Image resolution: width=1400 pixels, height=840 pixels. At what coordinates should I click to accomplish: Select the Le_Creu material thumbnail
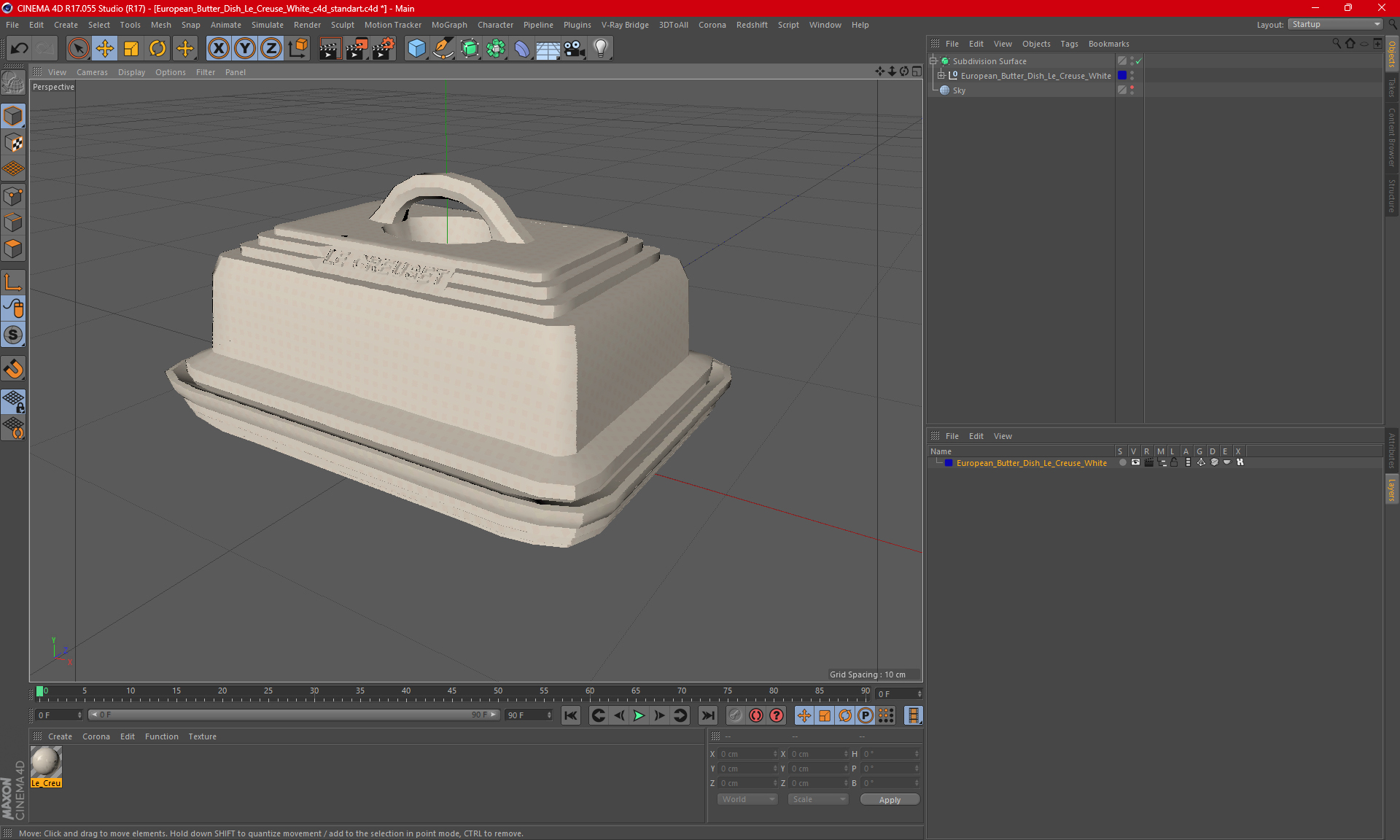[46, 763]
